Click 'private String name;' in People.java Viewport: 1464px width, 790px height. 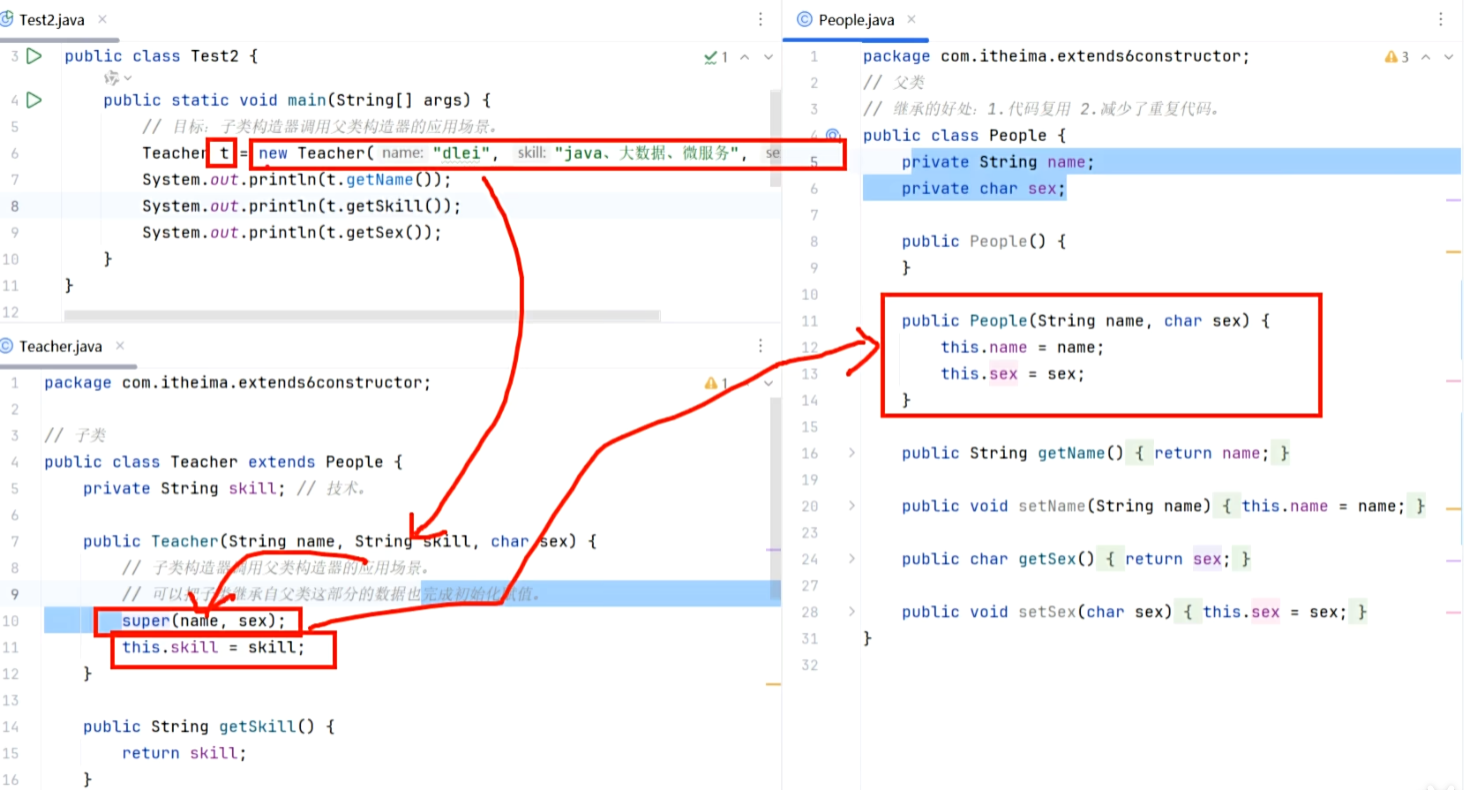(x=999, y=162)
